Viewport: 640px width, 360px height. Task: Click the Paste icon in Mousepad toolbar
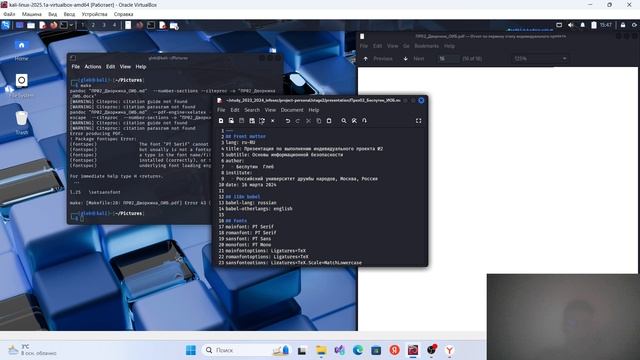coord(329,121)
